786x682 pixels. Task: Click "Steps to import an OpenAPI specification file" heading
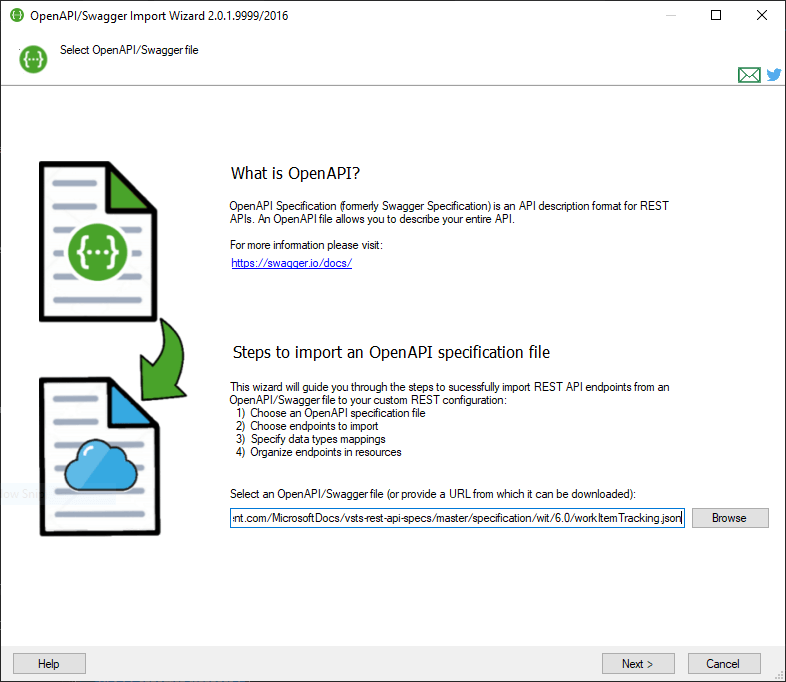click(x=391, y=352)
